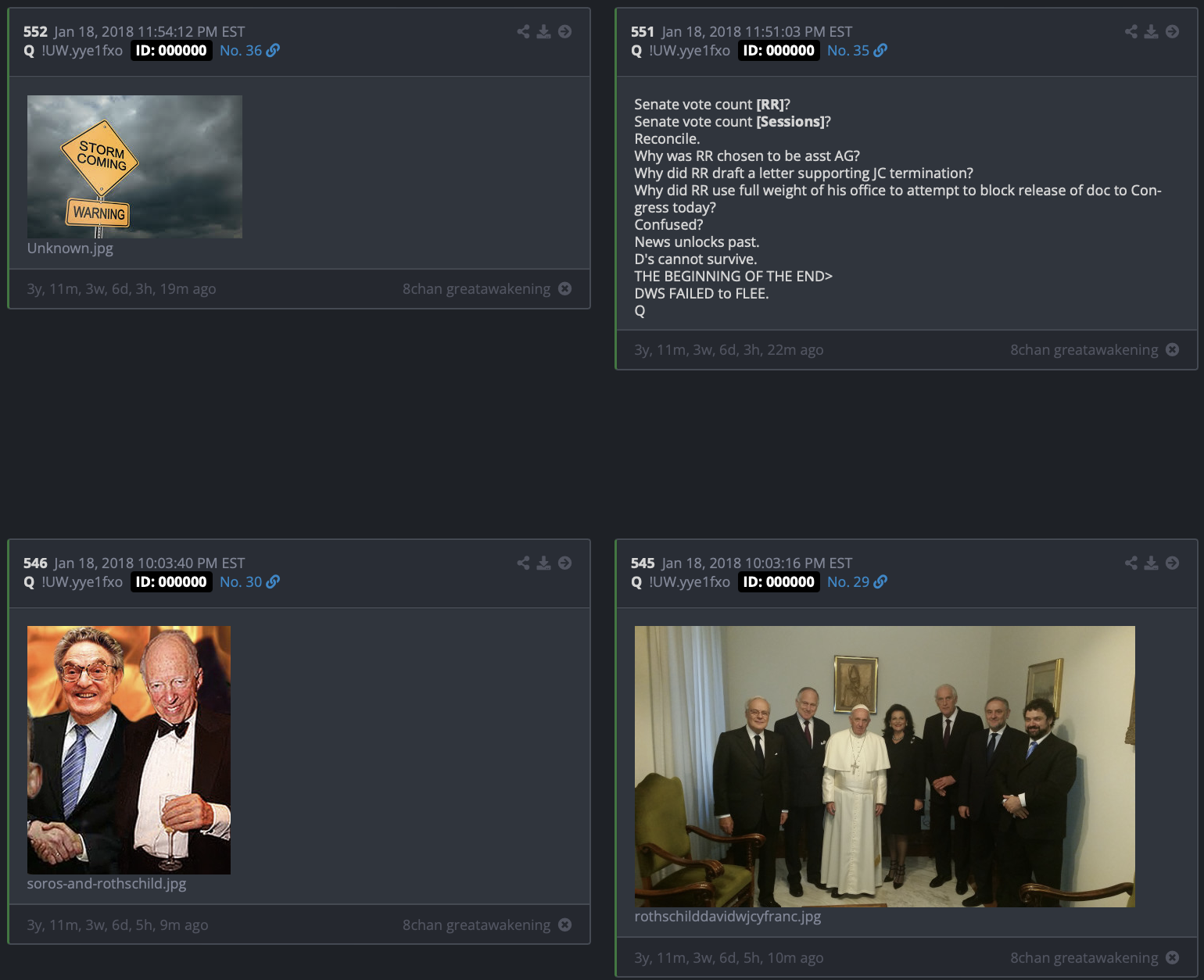The height and width of the screenshot is (980, 1204).
Task: Click the ID: 000000 badge on post 551
Action: (x=779, y=50)
